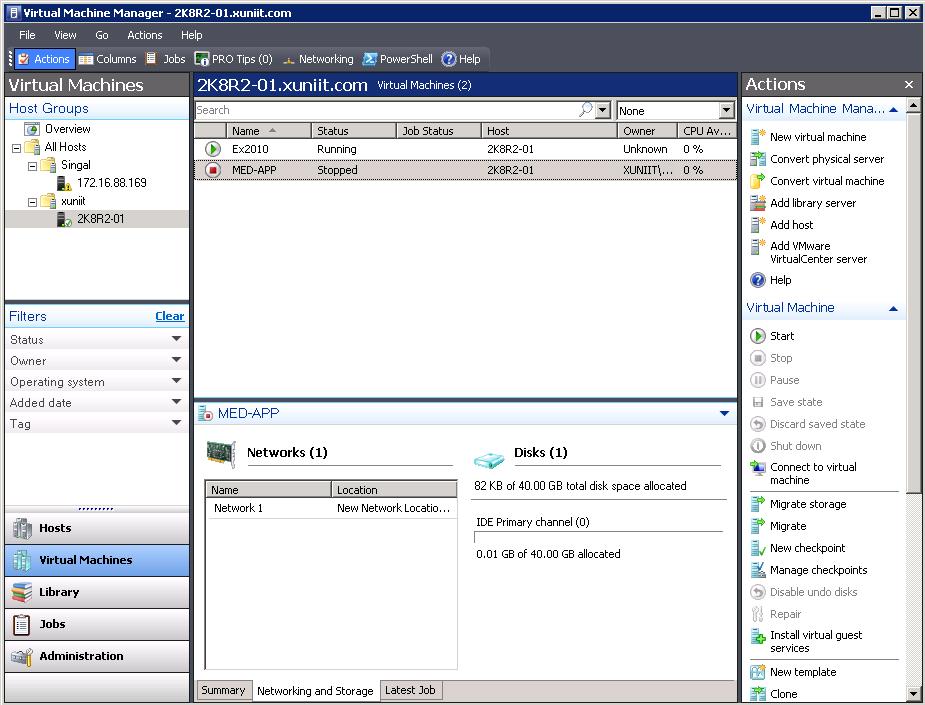The width and height of the screenshot is (925, 705).
Task: Open Networking from the toolbar
Action: click(318, 59)
